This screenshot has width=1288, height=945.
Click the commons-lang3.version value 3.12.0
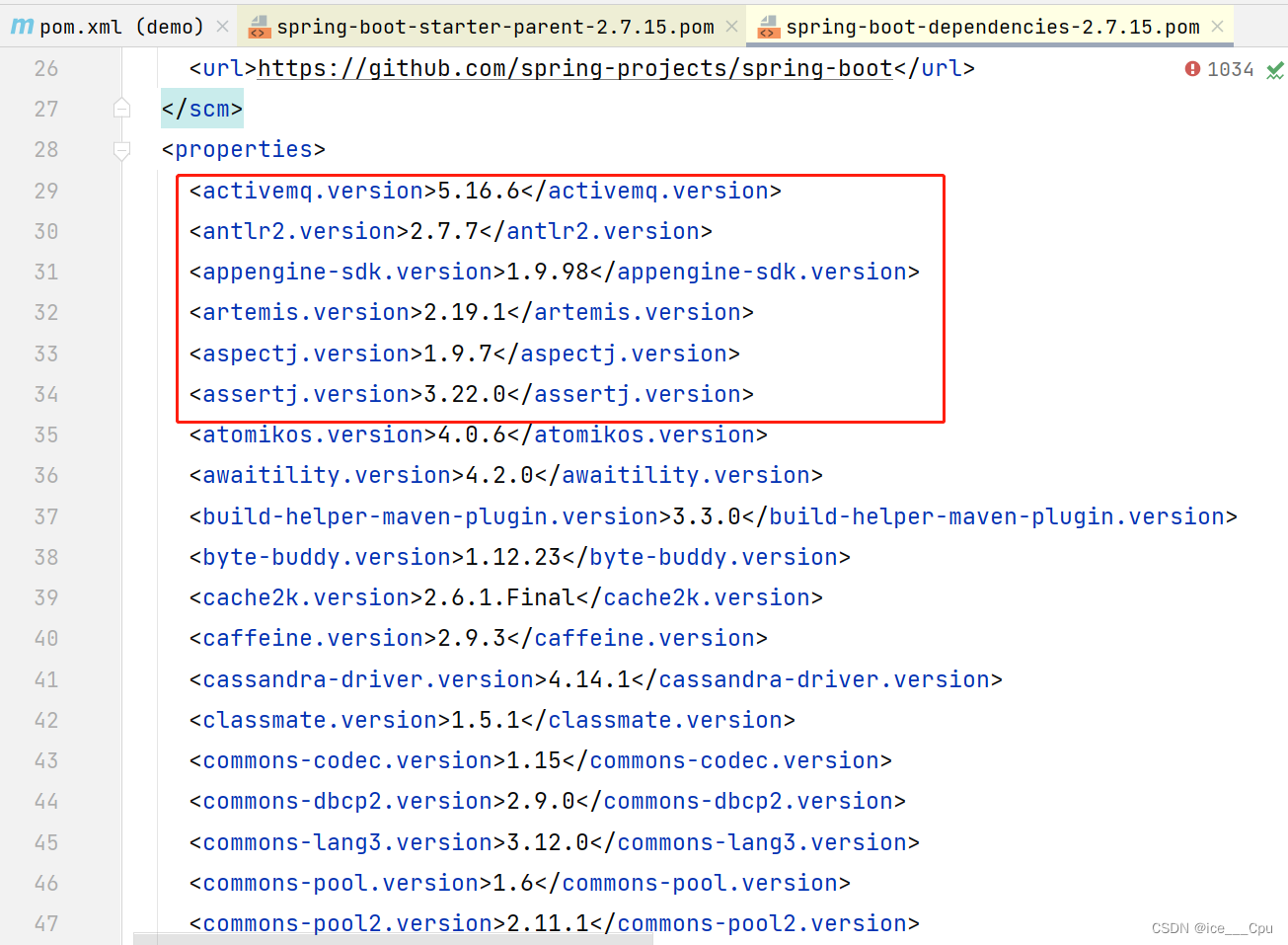pos(548,842)
